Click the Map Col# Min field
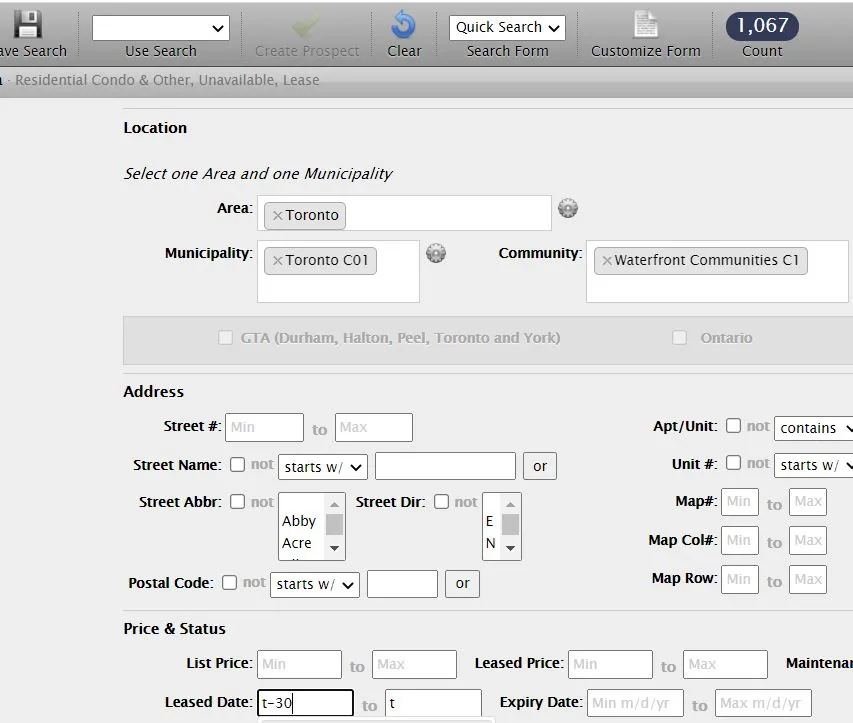 coord(740,541)
